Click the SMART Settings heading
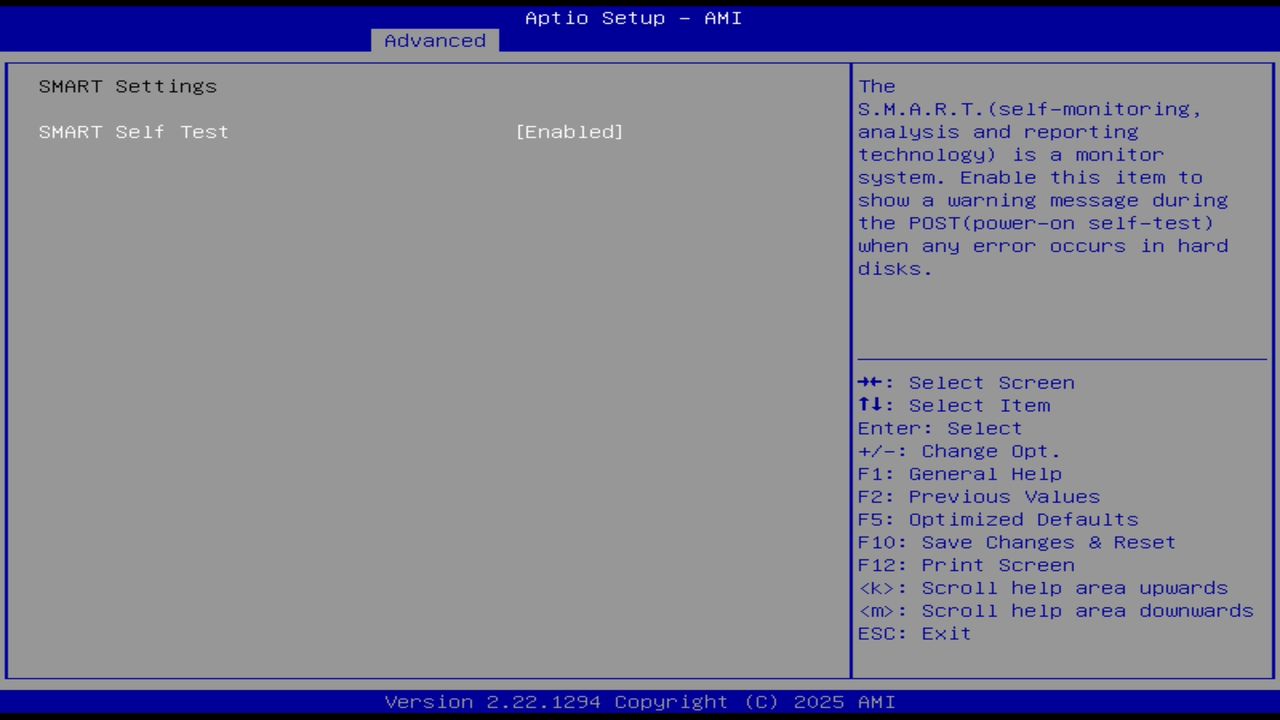Screen dimensions: 1280x720 (x=127, y=86)
